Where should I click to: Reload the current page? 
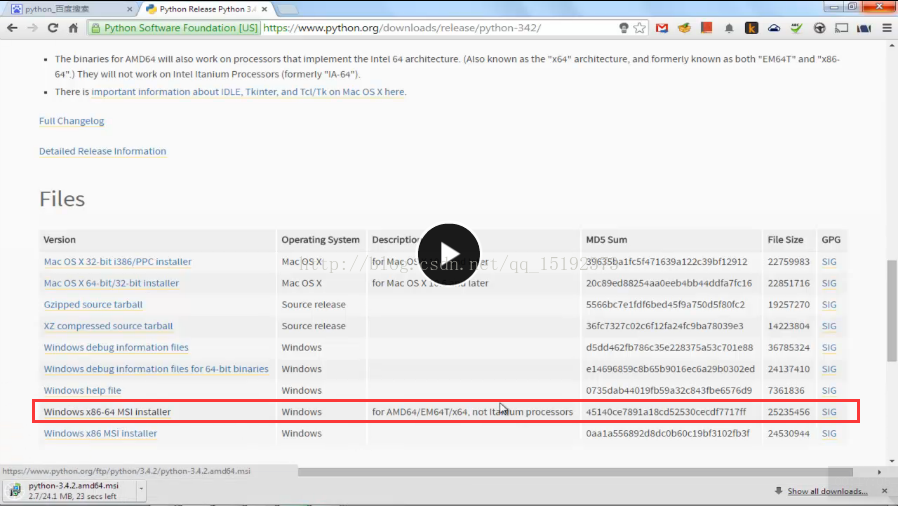(x=53, y=27)
